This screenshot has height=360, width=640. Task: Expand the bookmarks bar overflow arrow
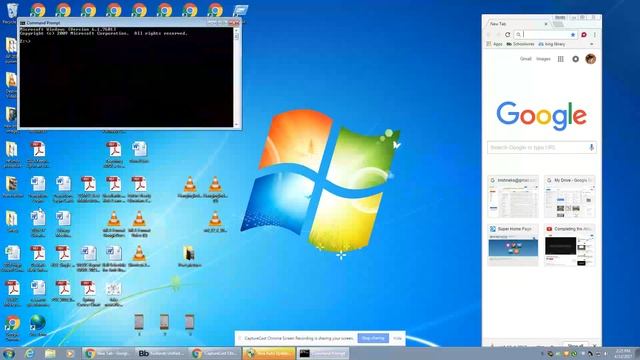(x=591, y=44)
